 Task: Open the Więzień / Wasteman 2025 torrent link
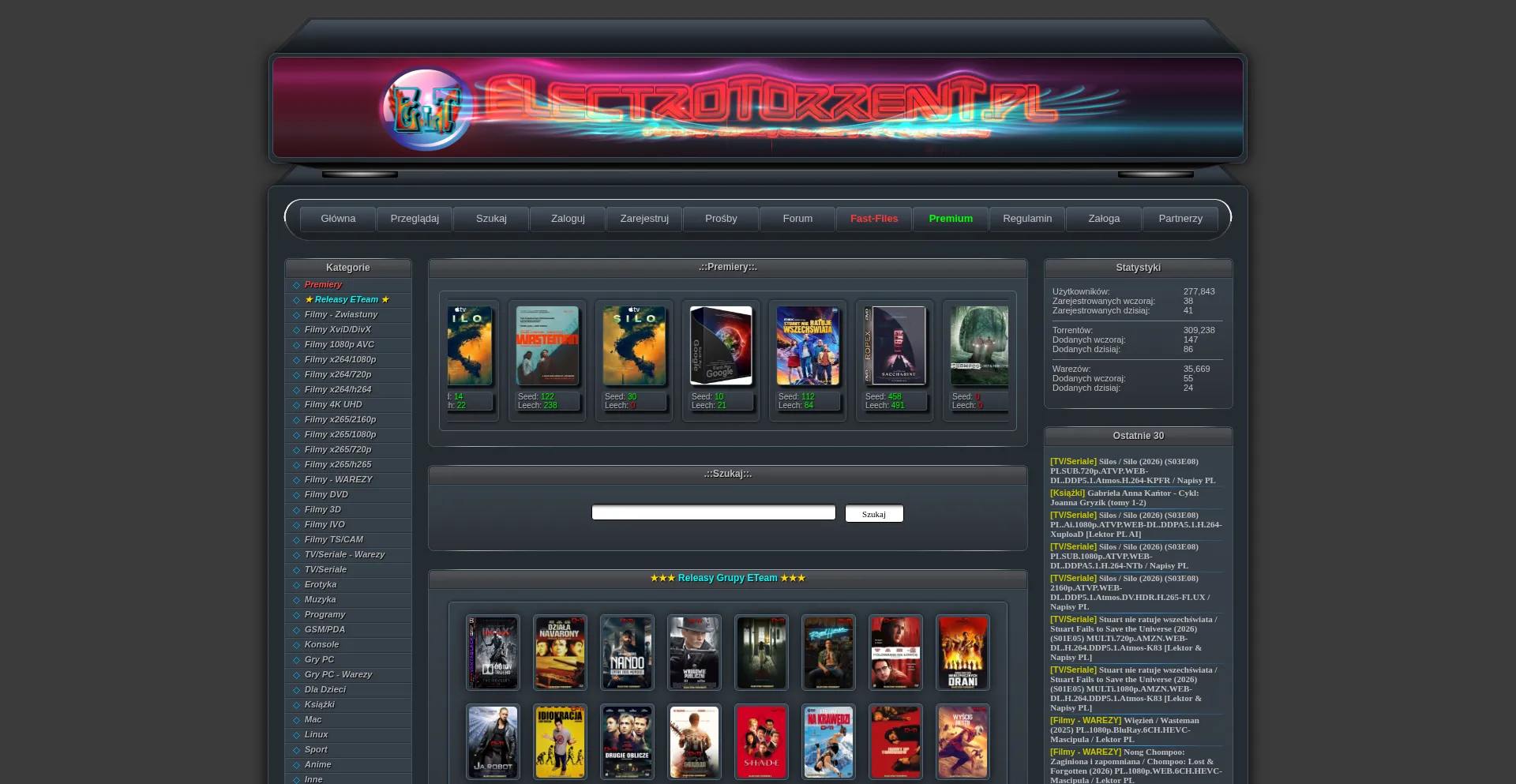coord(1124,730)
